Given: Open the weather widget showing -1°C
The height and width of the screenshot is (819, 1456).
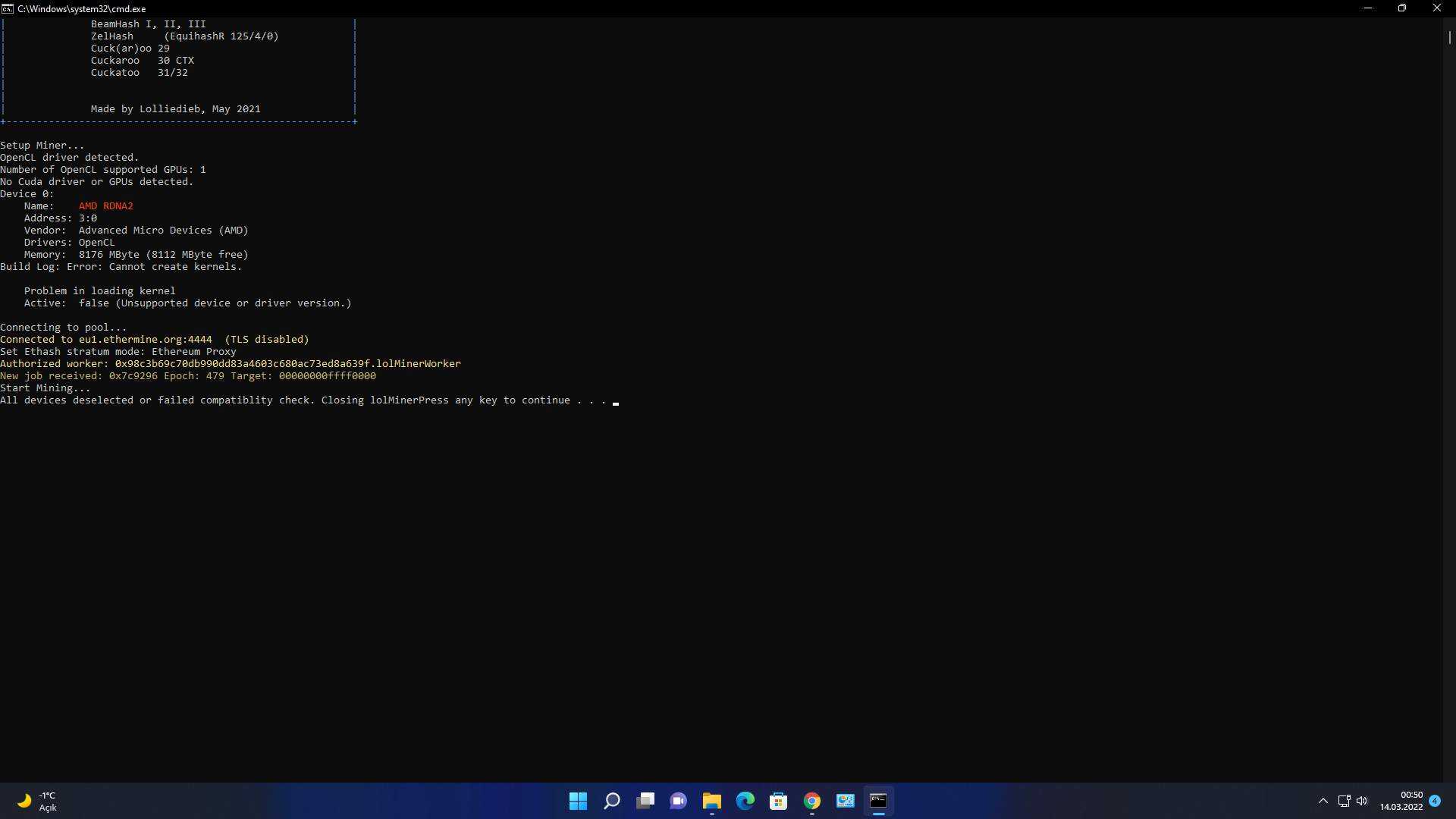Looking at the screenshot, I should (36, 801).
